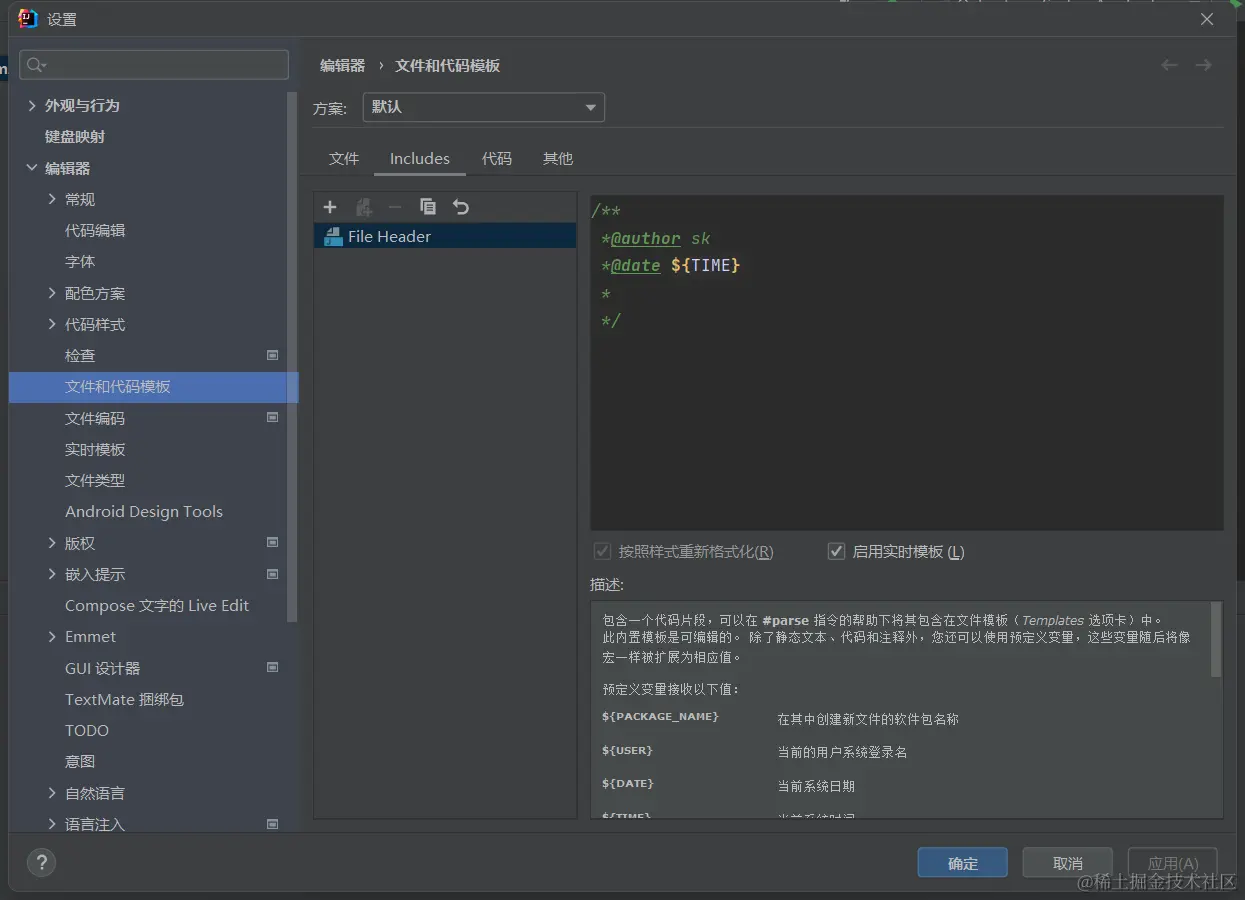Image resolution: width=1245 pixels, height=900 pixels.
Task: Select 实时模板 in settings tree
Action: pos(95,449)
